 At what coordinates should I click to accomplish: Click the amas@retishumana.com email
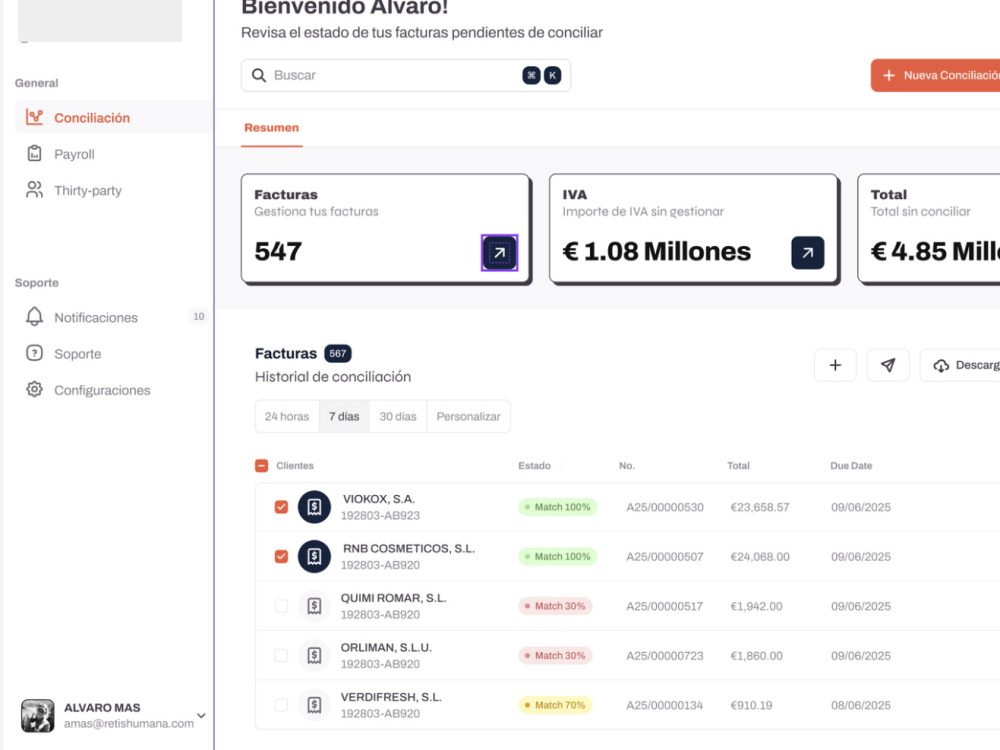(129, 724)
